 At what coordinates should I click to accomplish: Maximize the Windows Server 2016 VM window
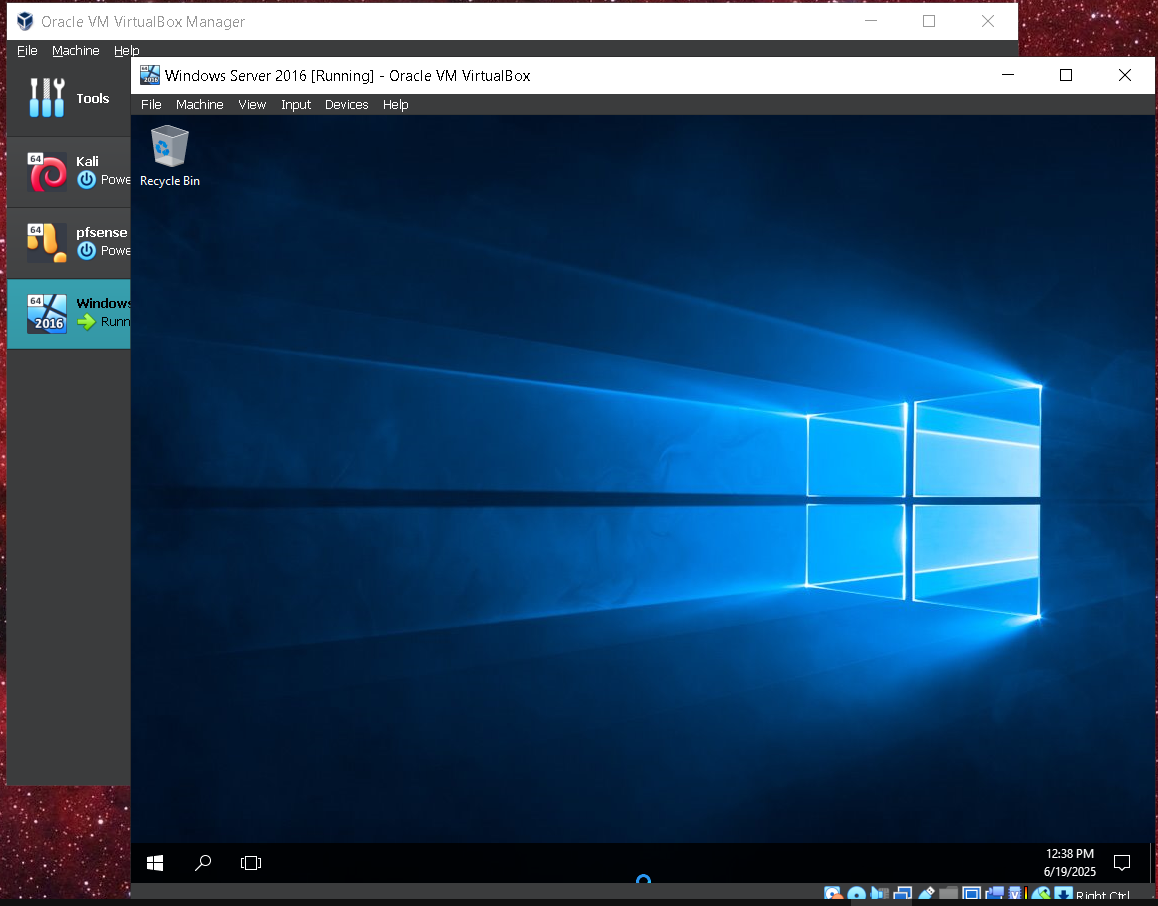click(x=1066, y=75)
